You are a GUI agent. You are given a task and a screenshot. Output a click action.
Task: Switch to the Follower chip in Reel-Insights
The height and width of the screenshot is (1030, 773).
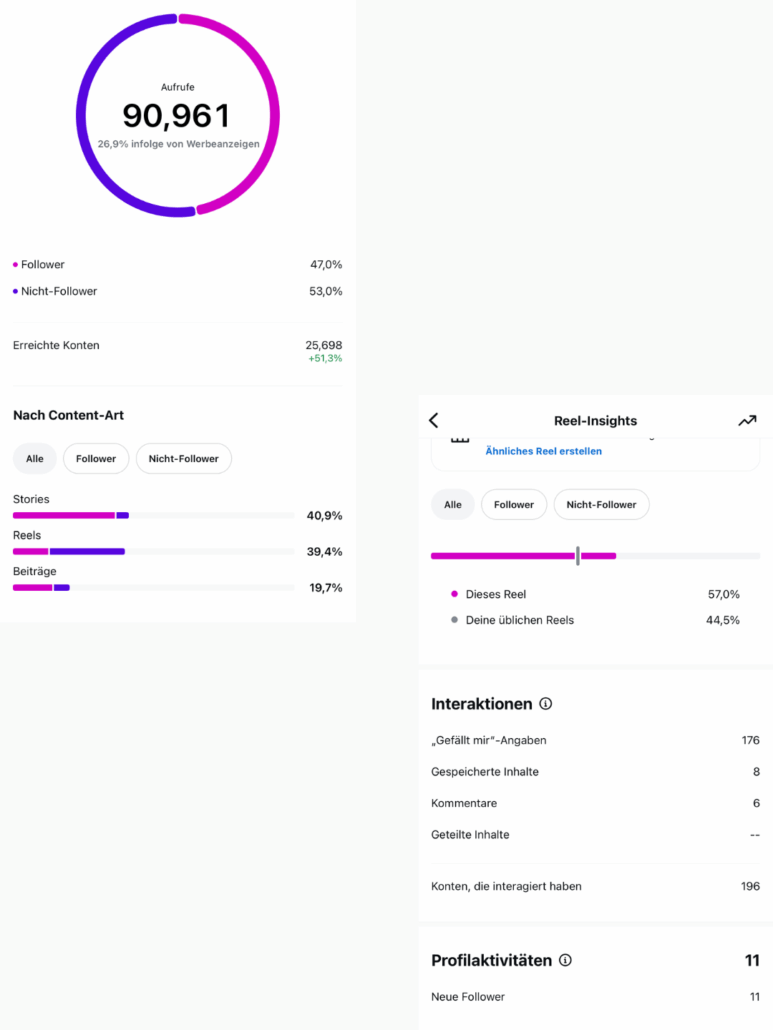tap(514, 504)
